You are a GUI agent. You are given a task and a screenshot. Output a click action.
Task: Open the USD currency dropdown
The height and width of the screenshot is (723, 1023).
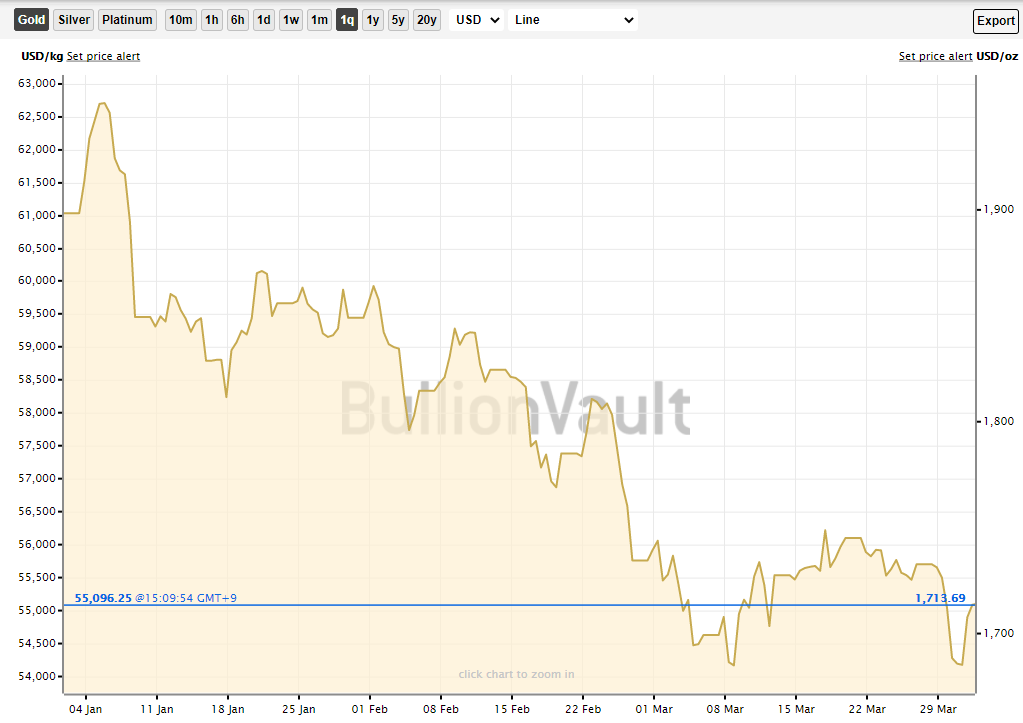(x=477, y=20)
